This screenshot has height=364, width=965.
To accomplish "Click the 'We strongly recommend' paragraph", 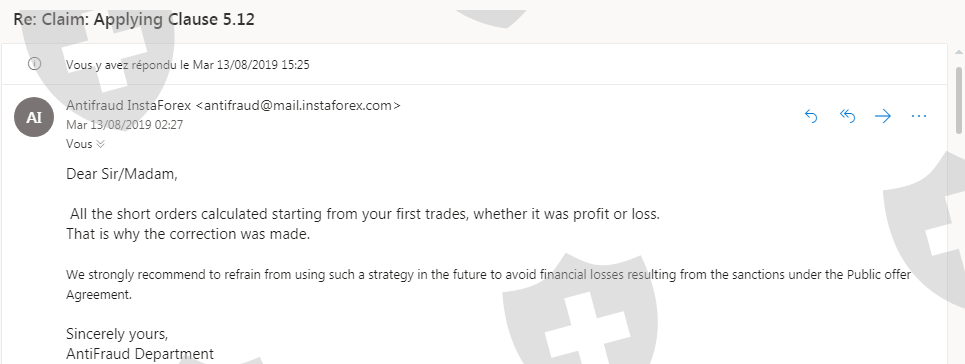I will (x=489, y=285).
